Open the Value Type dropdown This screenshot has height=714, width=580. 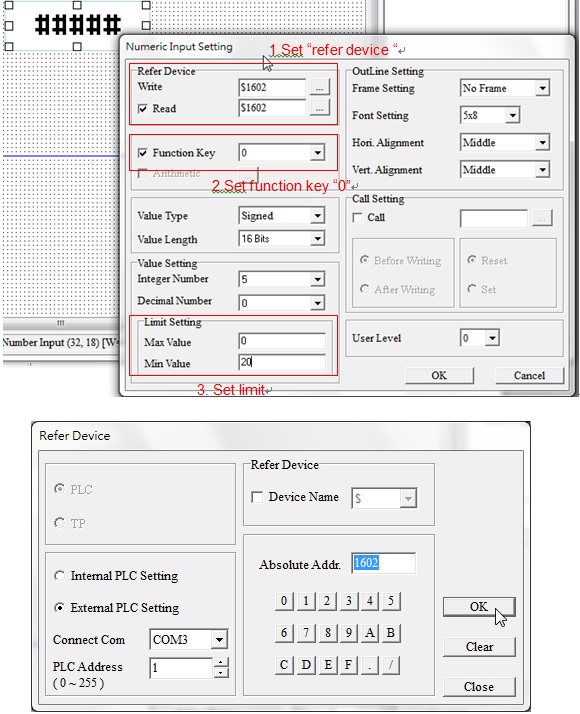318,216
